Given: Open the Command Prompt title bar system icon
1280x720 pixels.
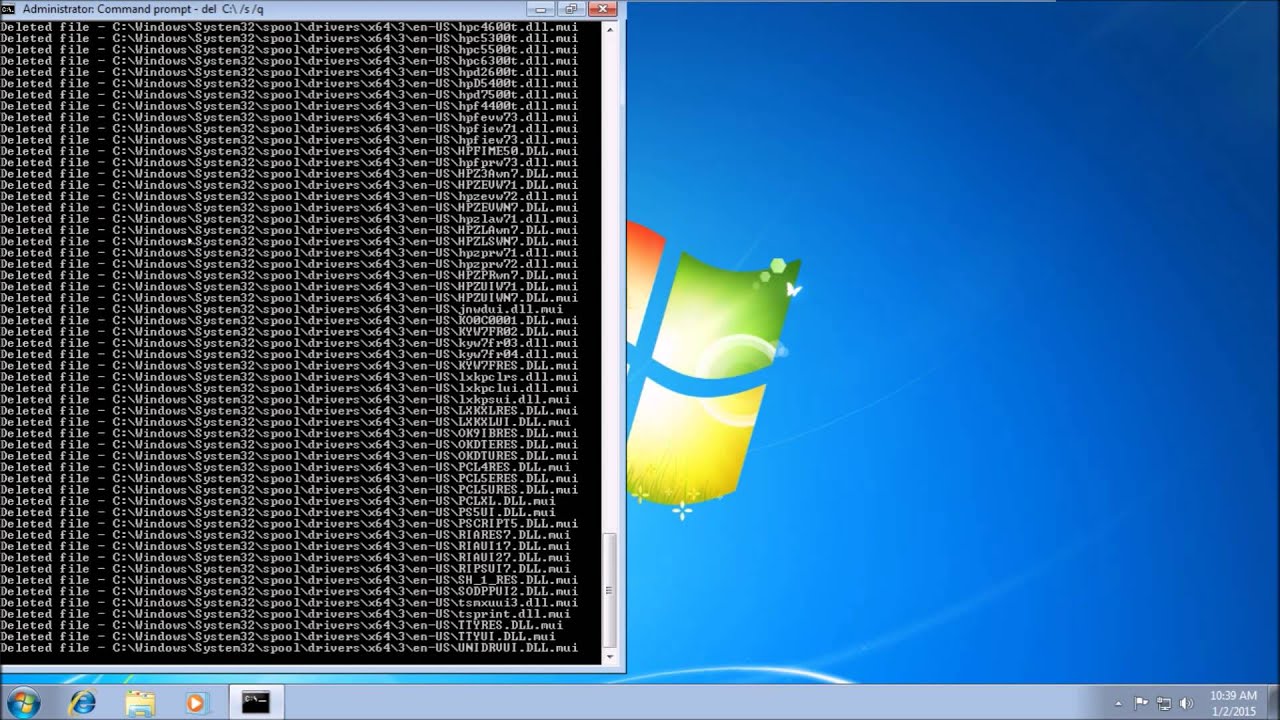Looking at the screenshot, I should pos(9,9).
